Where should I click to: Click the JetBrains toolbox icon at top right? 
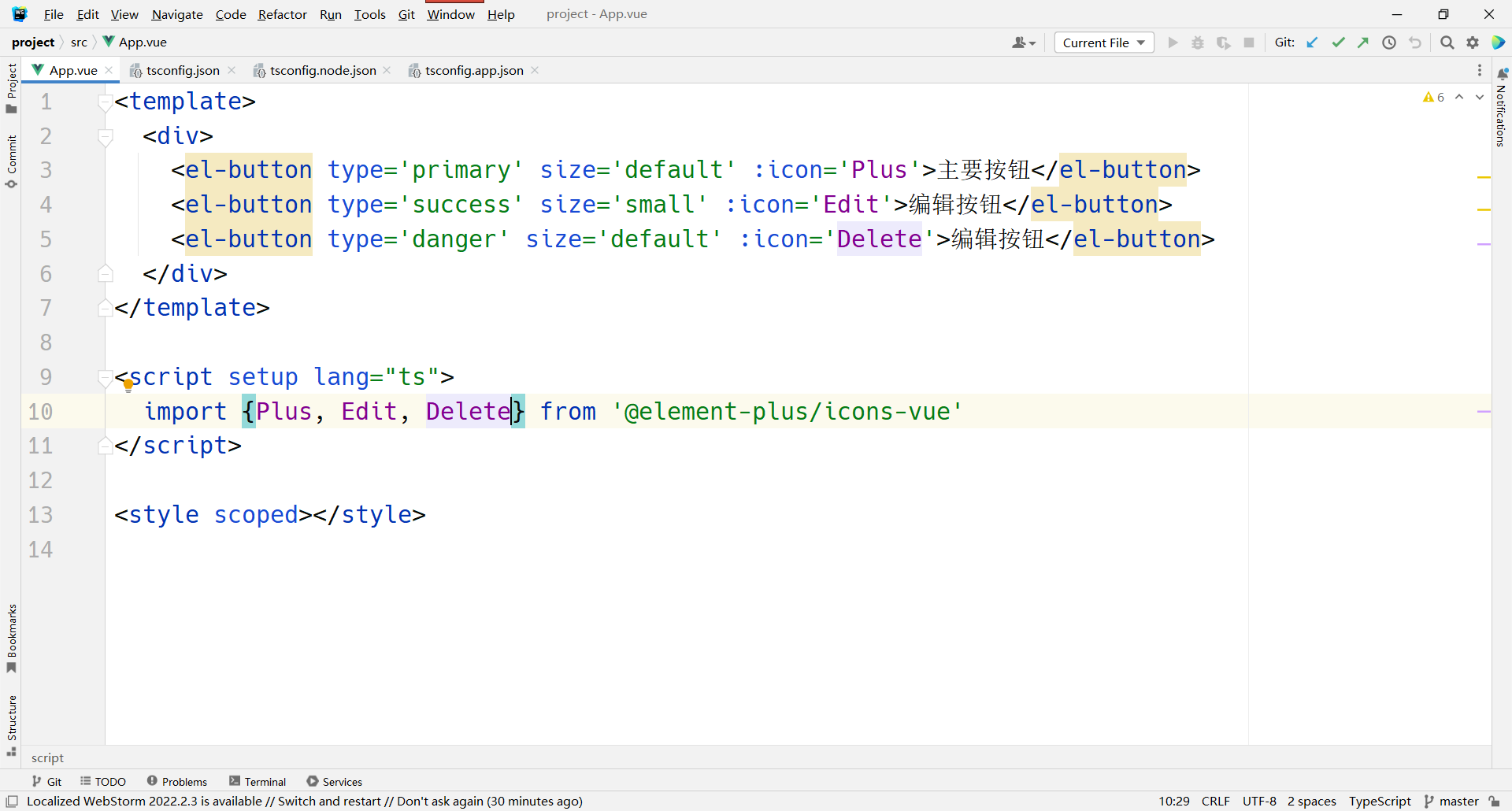pos(1499,43)
